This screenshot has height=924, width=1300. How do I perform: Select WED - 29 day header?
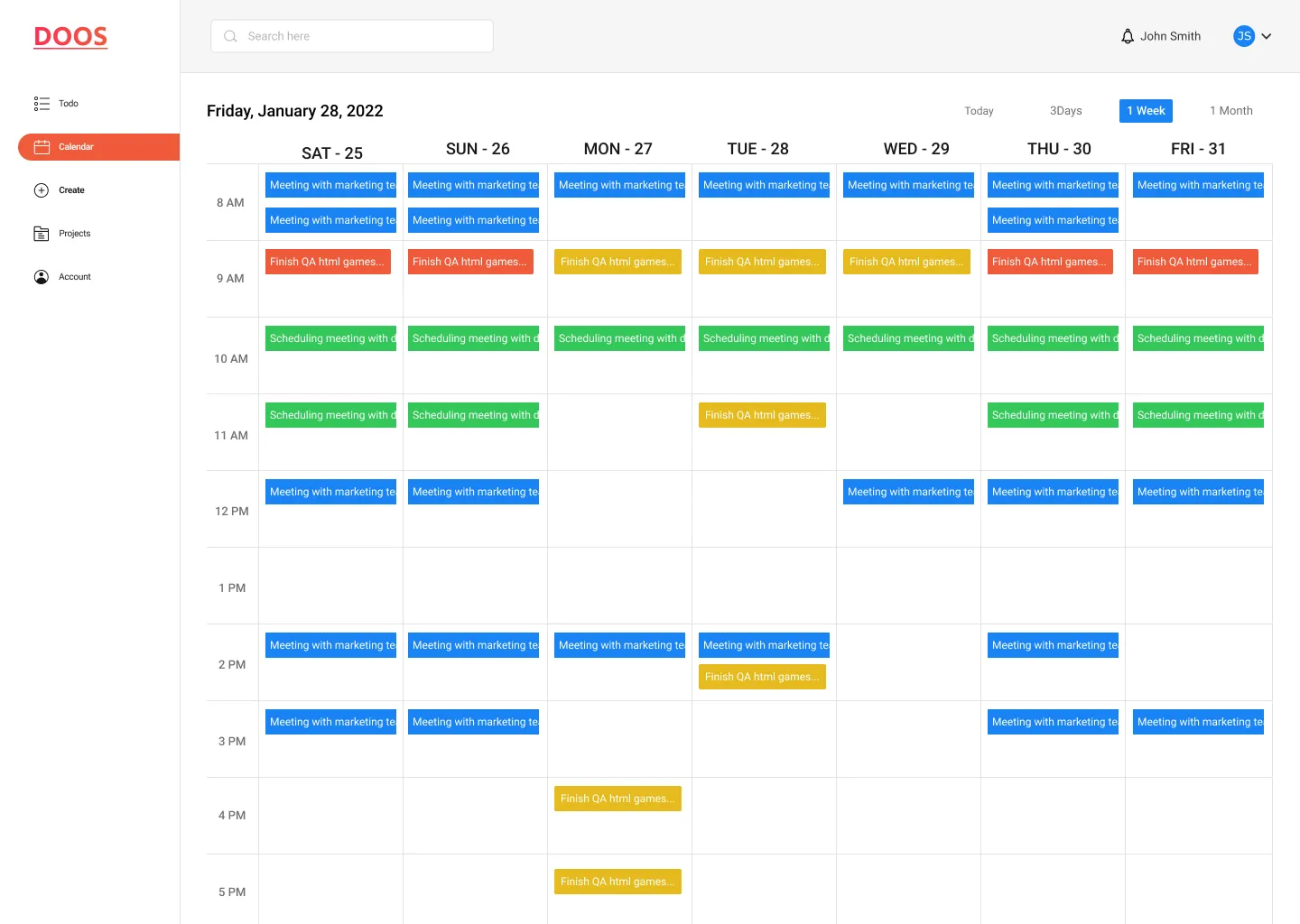[x=916, y=149]
